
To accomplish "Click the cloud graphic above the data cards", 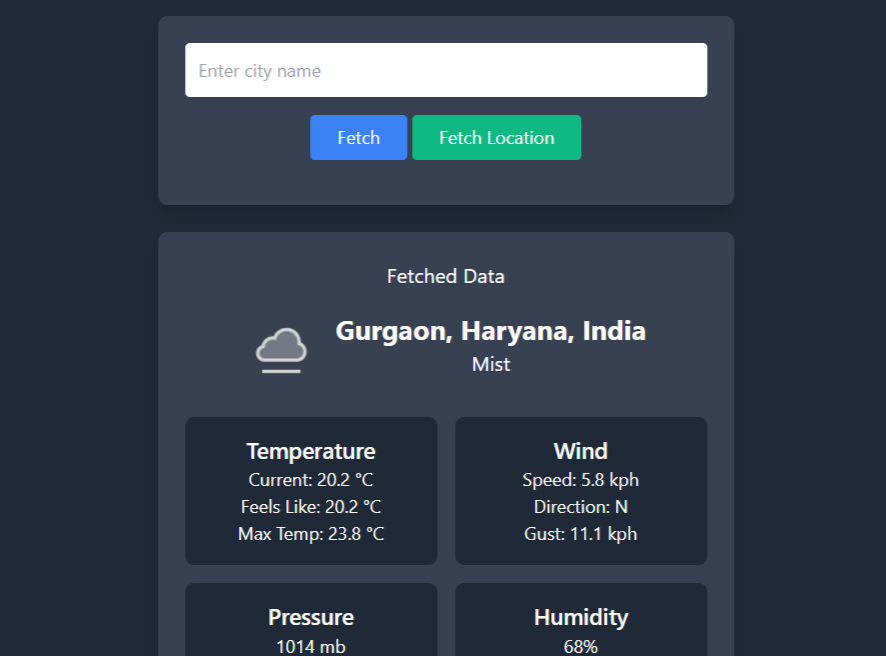I will (280, 348).
